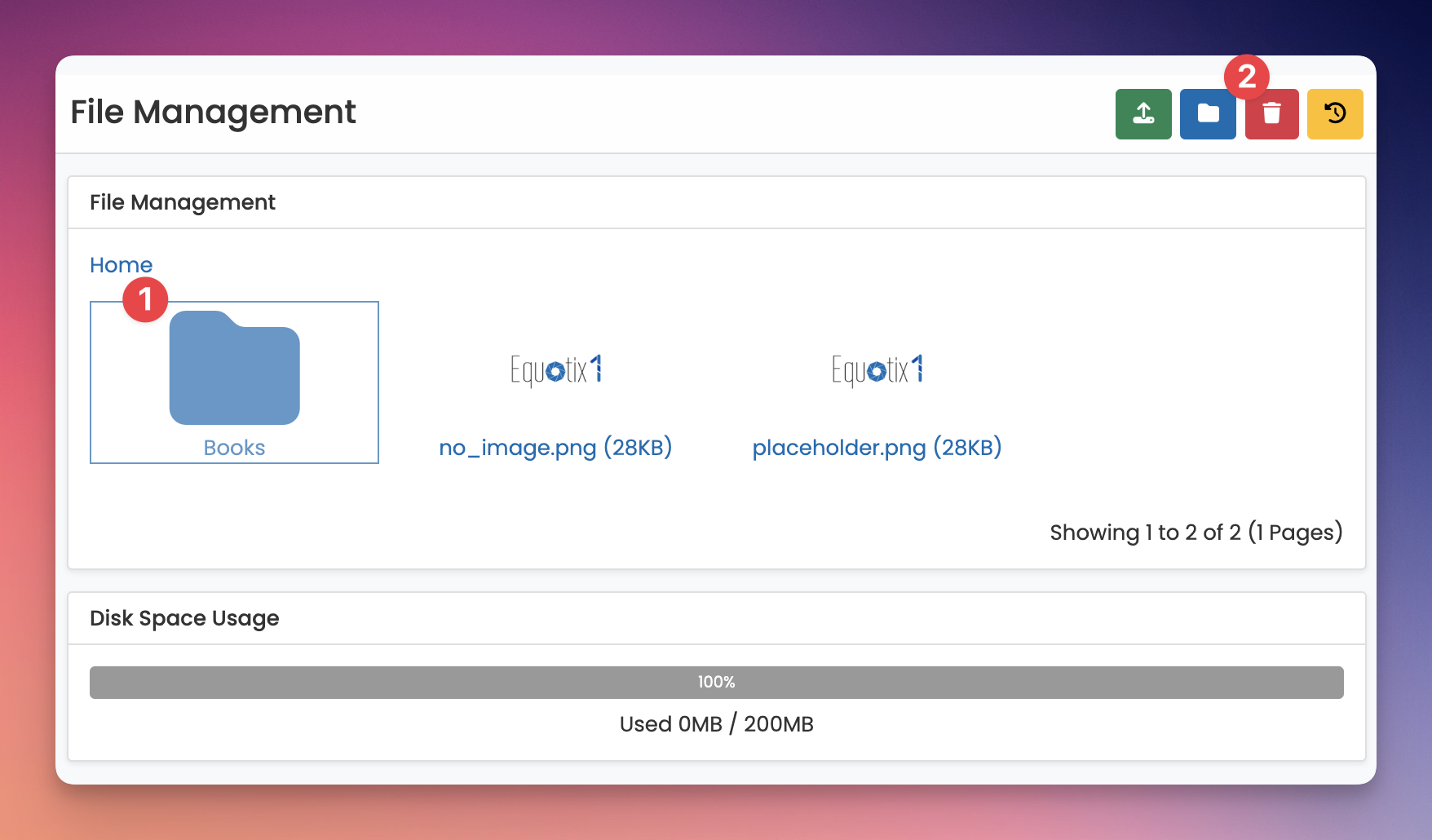
Task: Click the File Management panel header
Action: [183, 202]
